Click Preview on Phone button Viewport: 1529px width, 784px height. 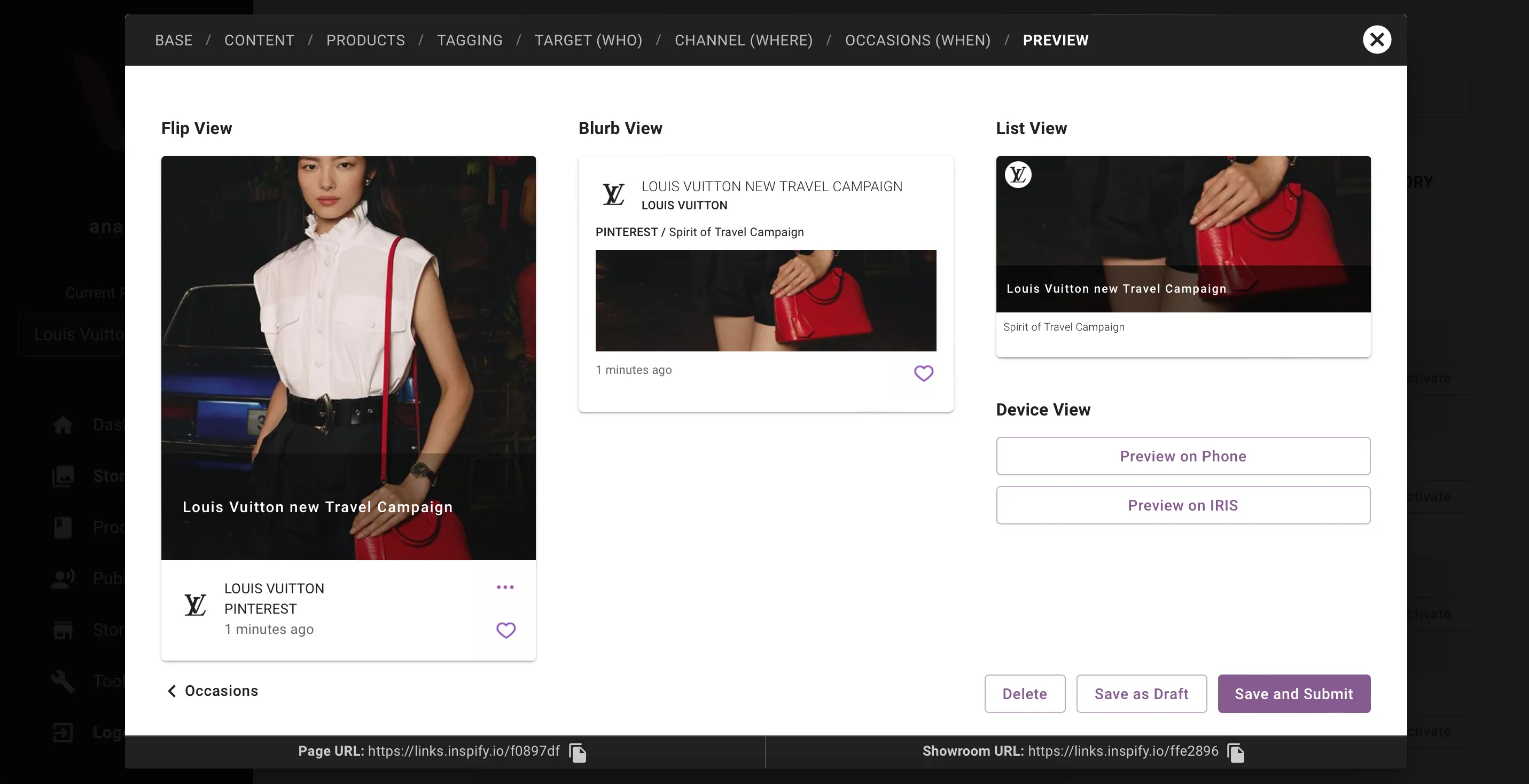(1183, 456)
